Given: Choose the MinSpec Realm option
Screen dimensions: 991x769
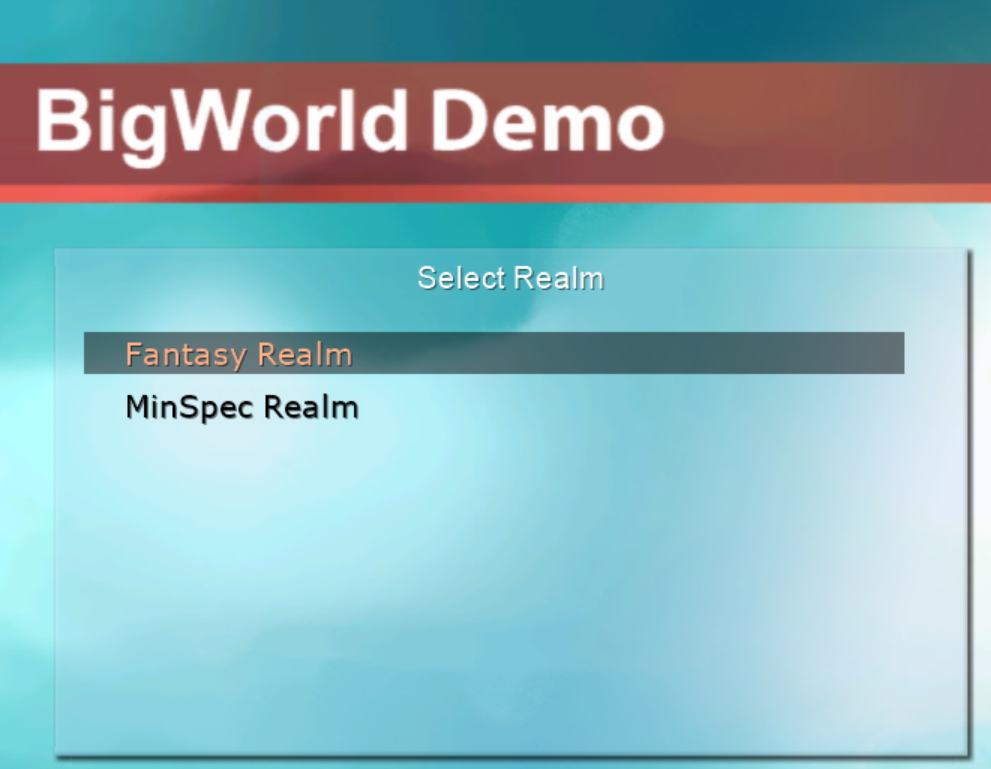Looking at the screenshot, I should pyautogui.click(x=494, y=406).
